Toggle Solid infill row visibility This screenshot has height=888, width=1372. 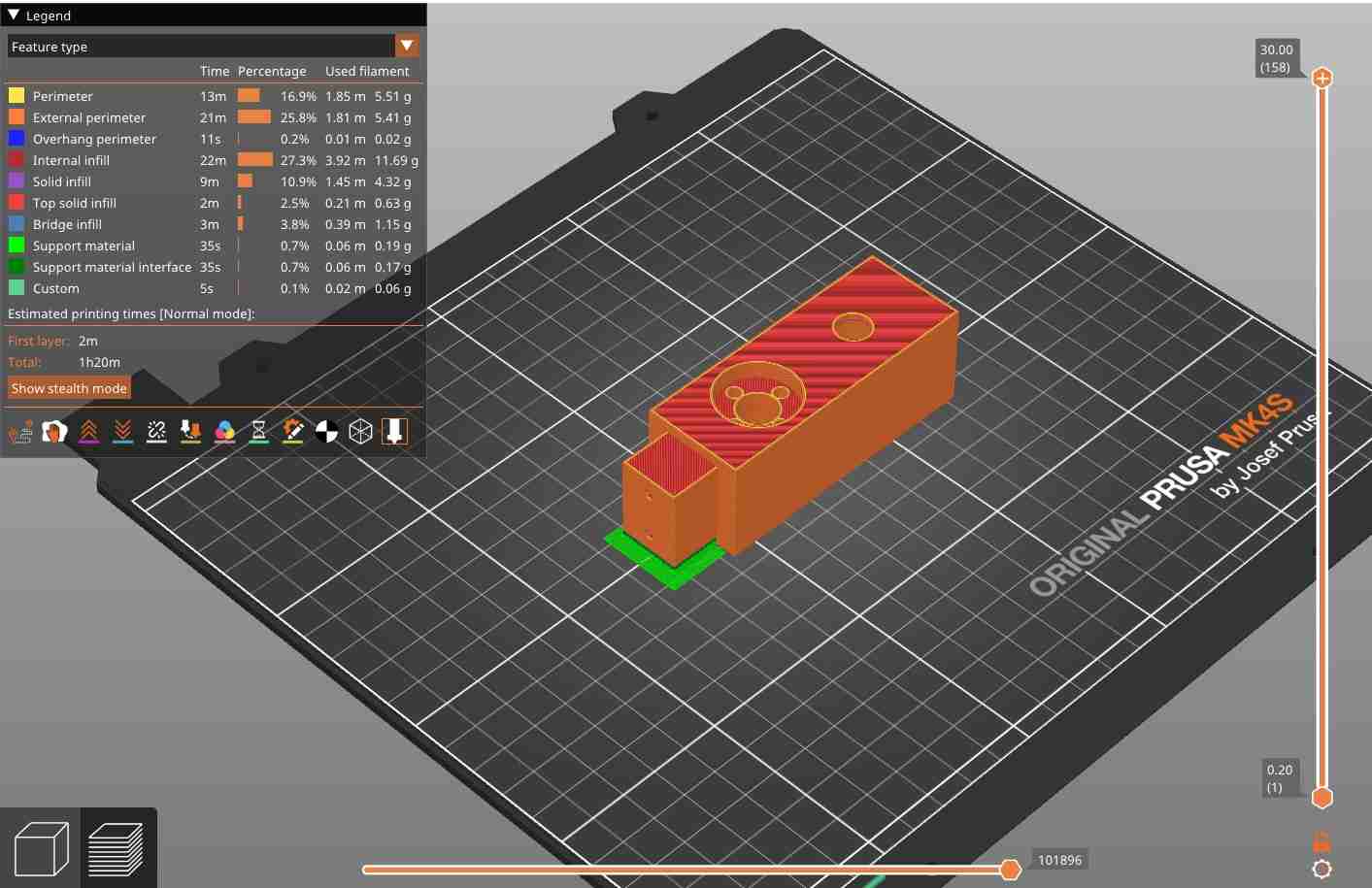click(x=213, y=181)
